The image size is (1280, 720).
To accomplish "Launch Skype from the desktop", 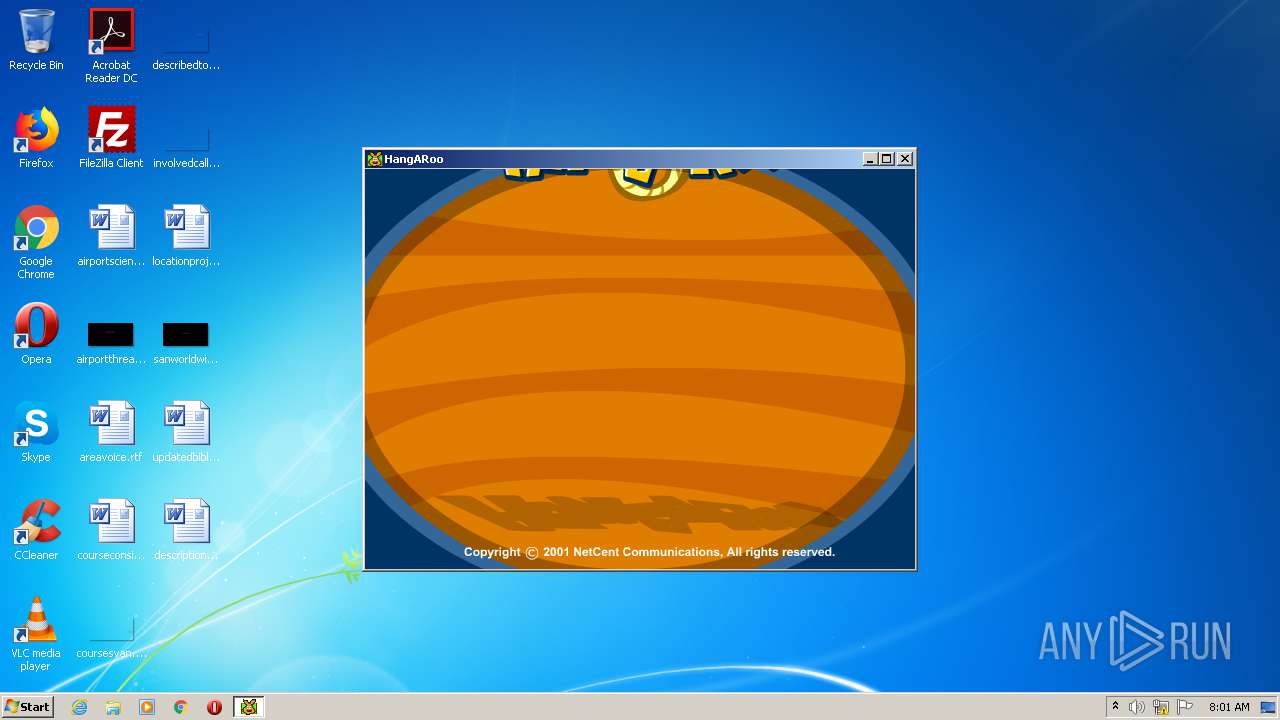I will [36, 432].
